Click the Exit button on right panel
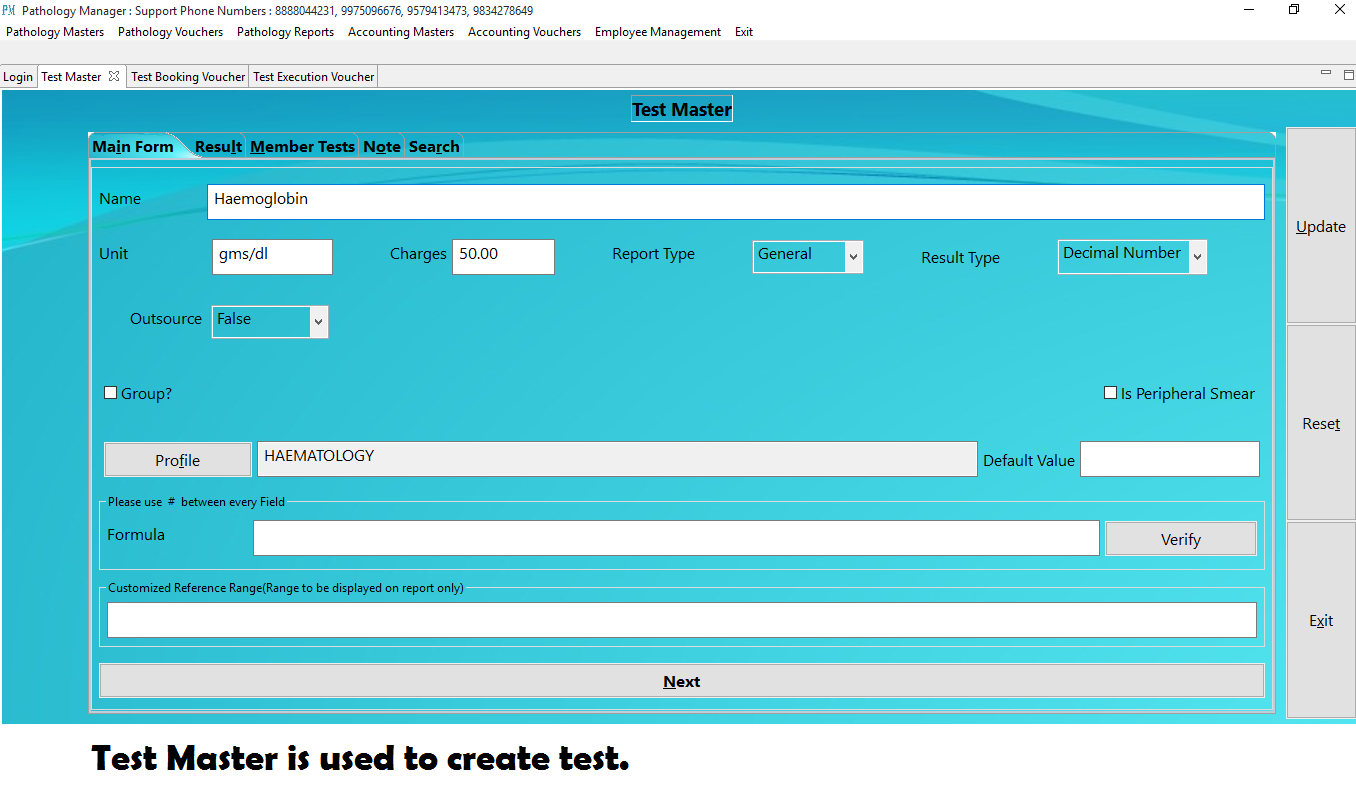 tap(1321, 620)
